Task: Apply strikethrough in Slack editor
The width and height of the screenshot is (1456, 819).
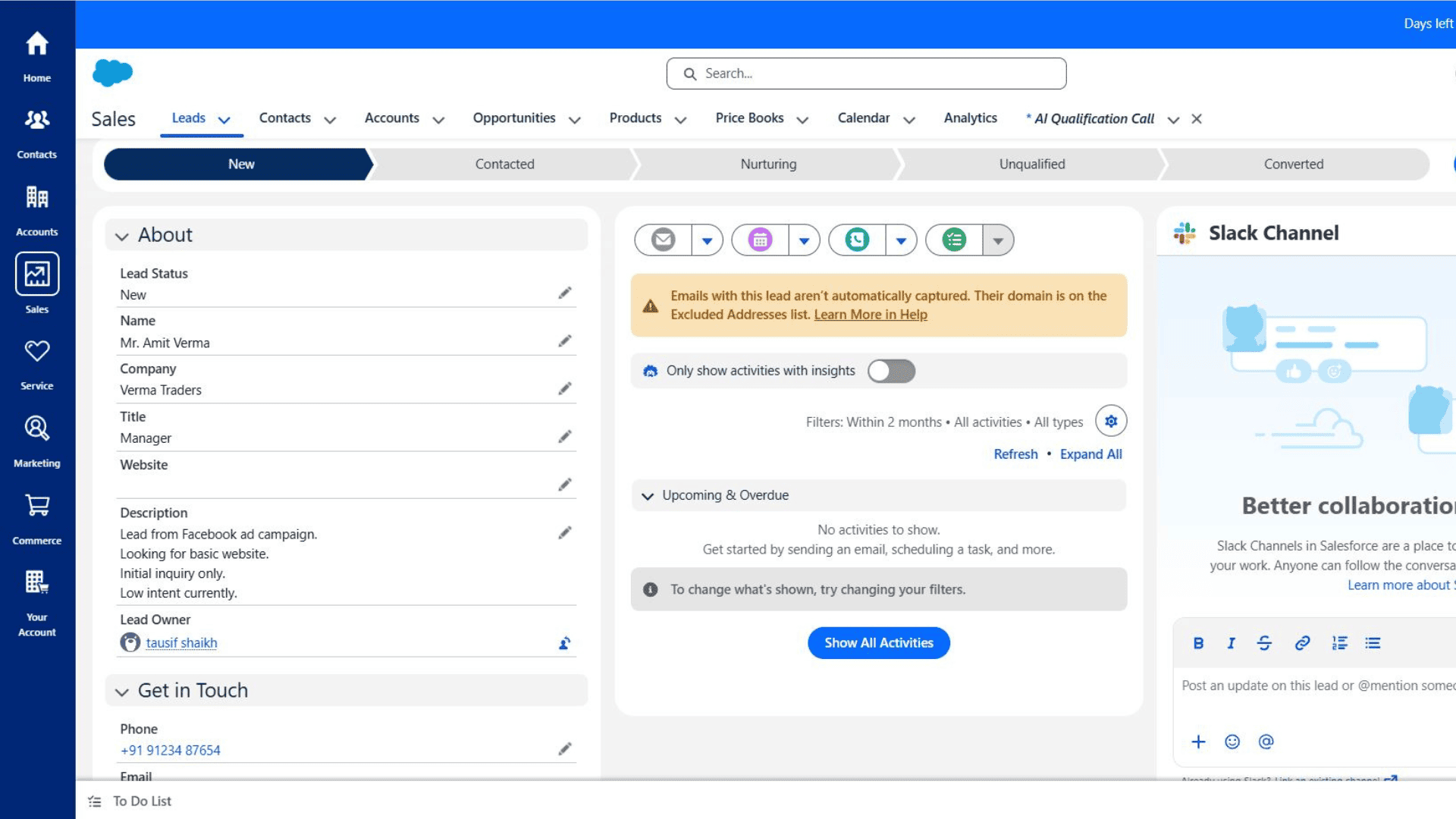Action: pos(1264,643)
